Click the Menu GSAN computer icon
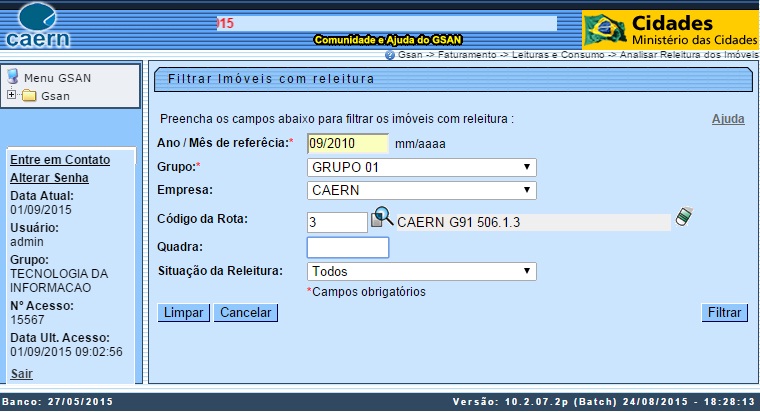The height and width of the screenshot is (412, 760). tap(13, 77)
